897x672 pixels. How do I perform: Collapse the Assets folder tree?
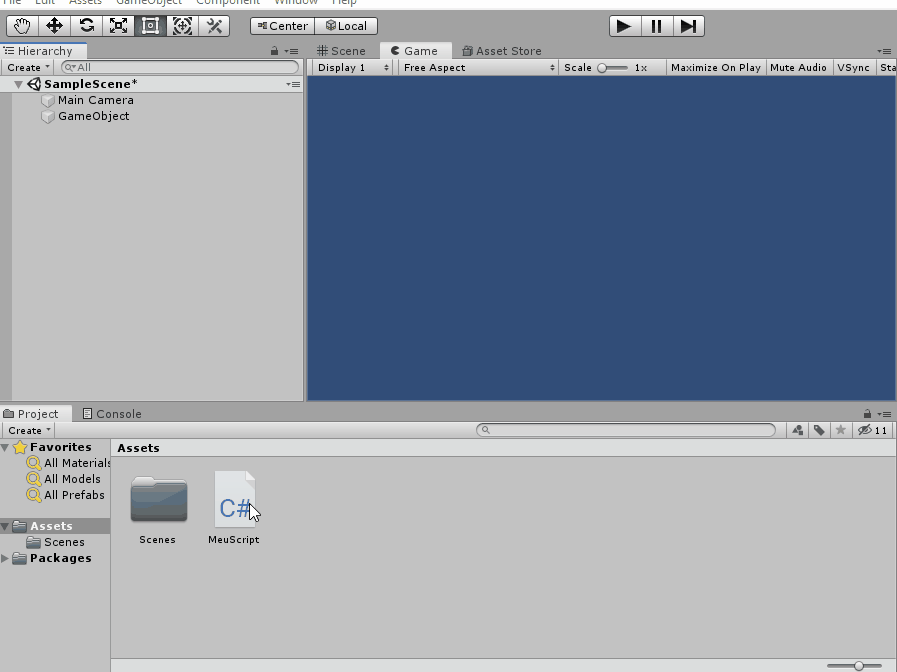click(x=5, y=526)
